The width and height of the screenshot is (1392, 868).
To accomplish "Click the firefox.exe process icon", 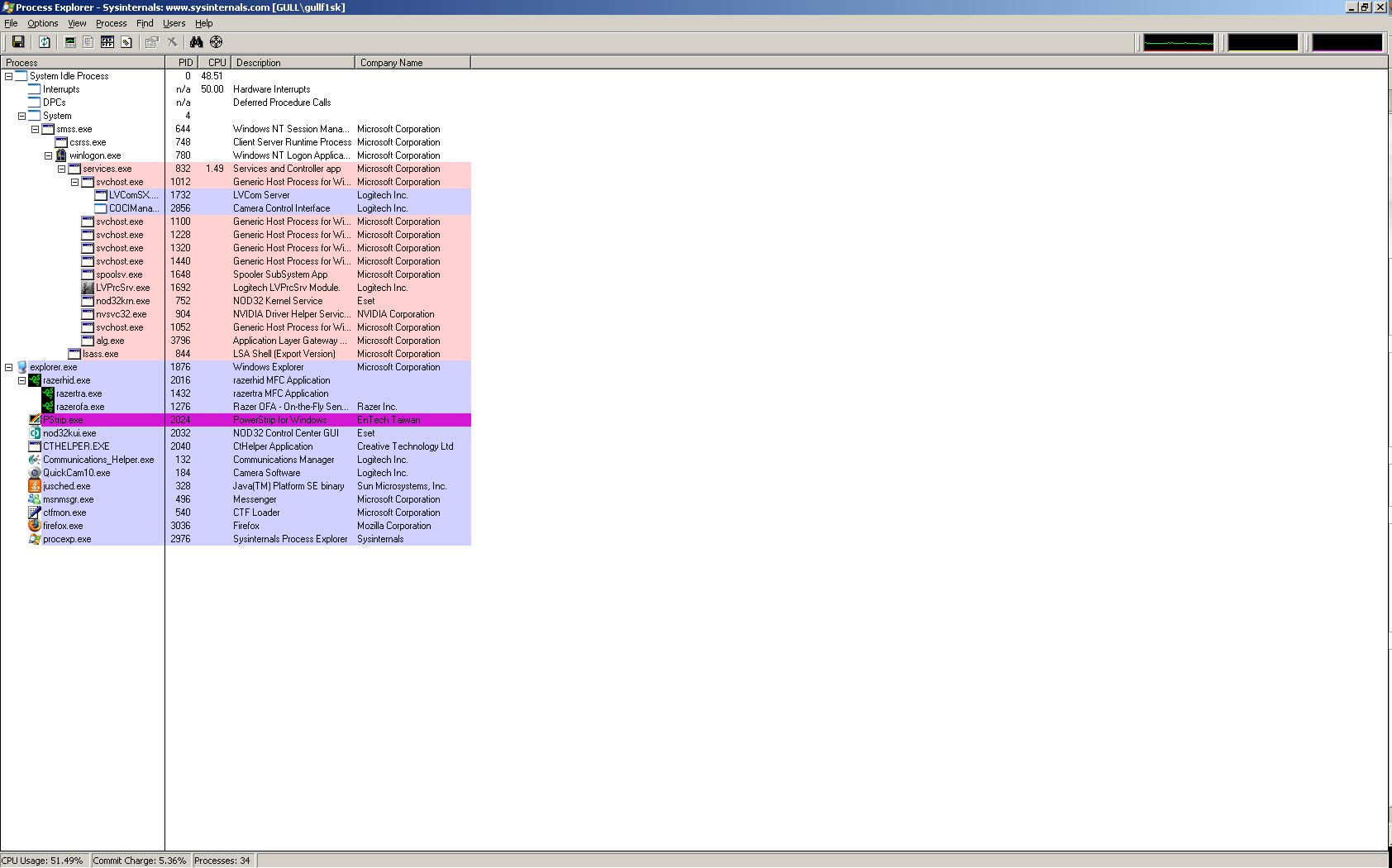I will click(x=35, y=526).
